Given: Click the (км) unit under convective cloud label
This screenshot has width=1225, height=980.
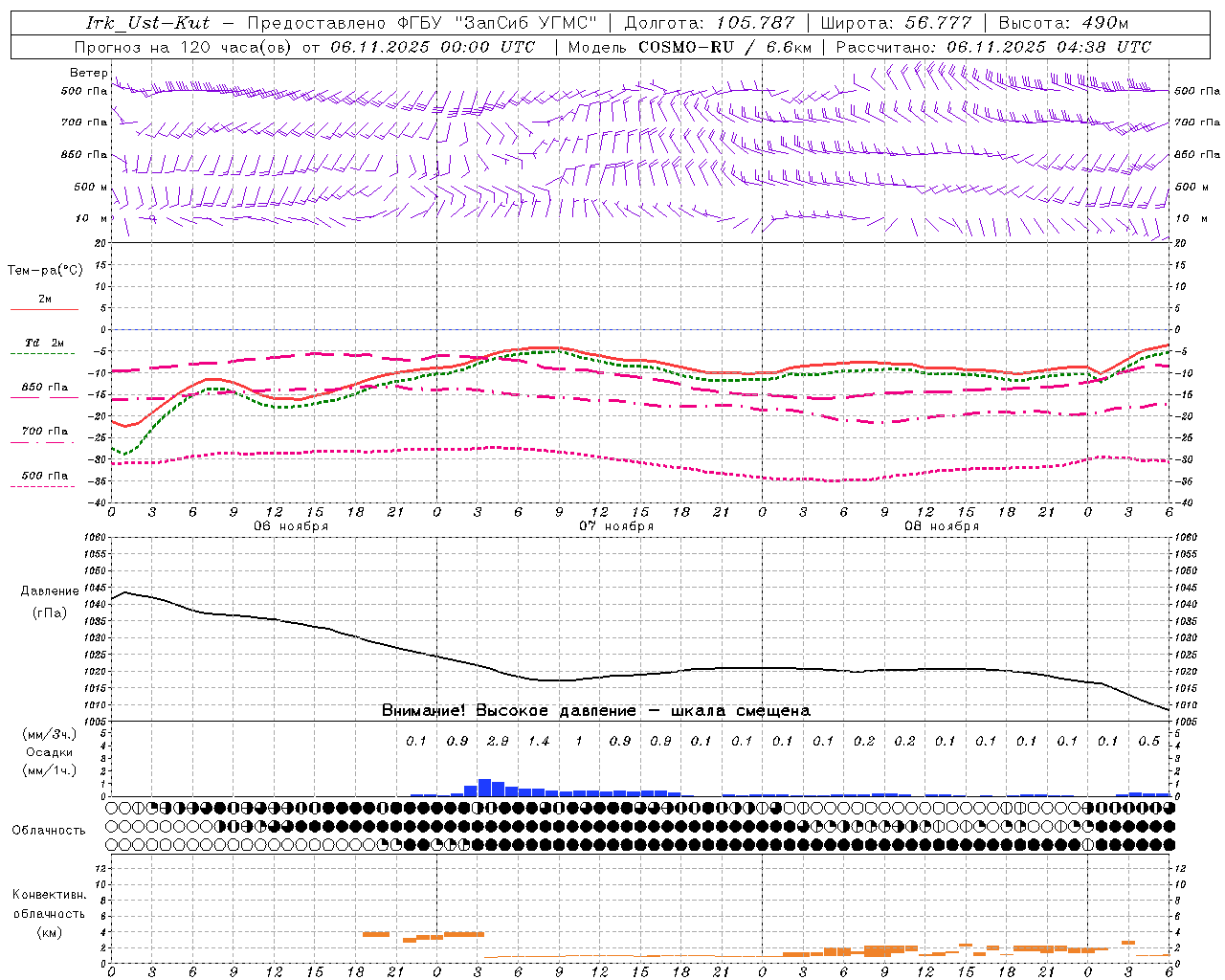Looking at the screenshot, I should 49,932.
